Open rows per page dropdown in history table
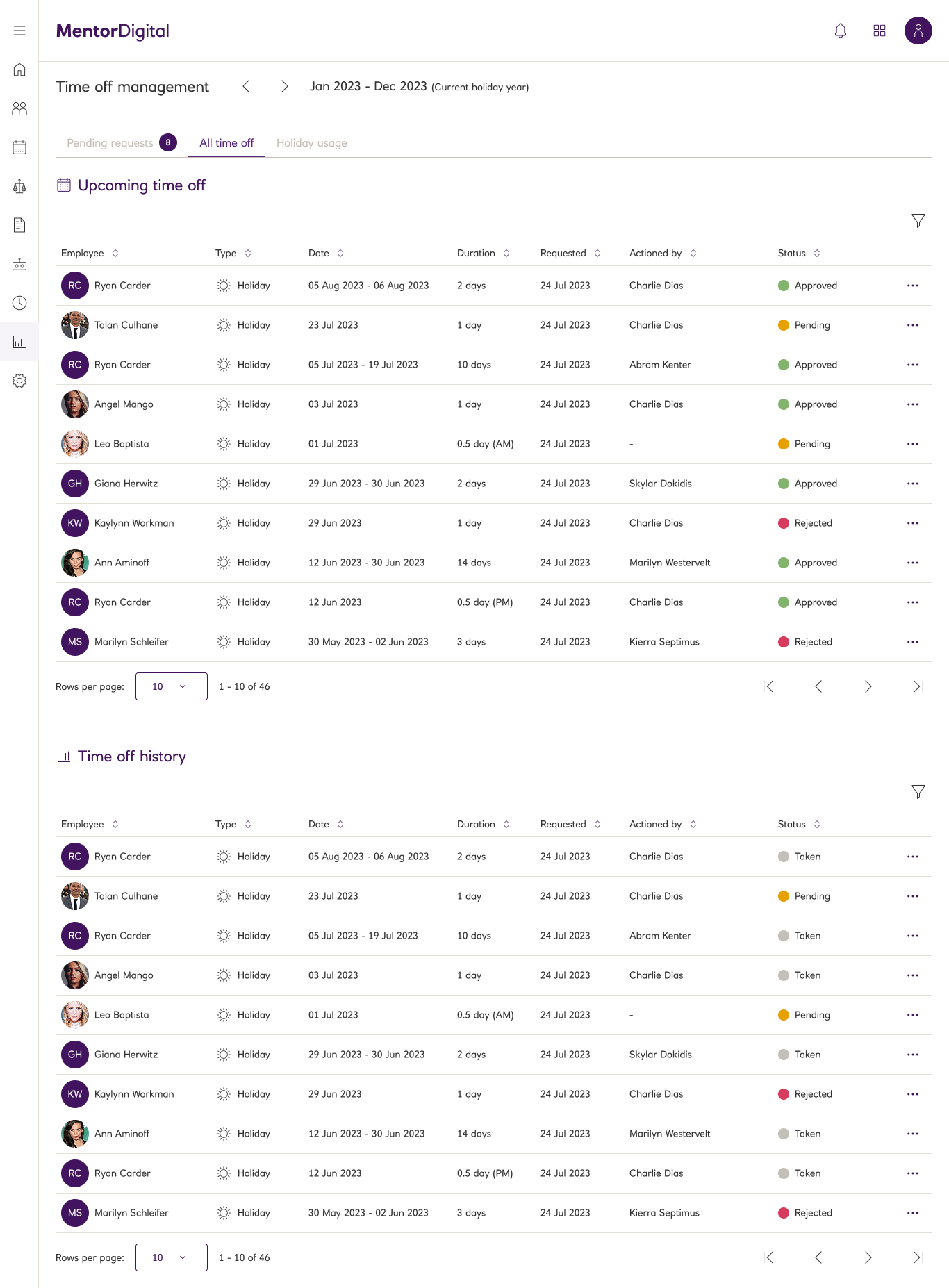Viewport: 949px width, 1288px height. [172, 1257]
